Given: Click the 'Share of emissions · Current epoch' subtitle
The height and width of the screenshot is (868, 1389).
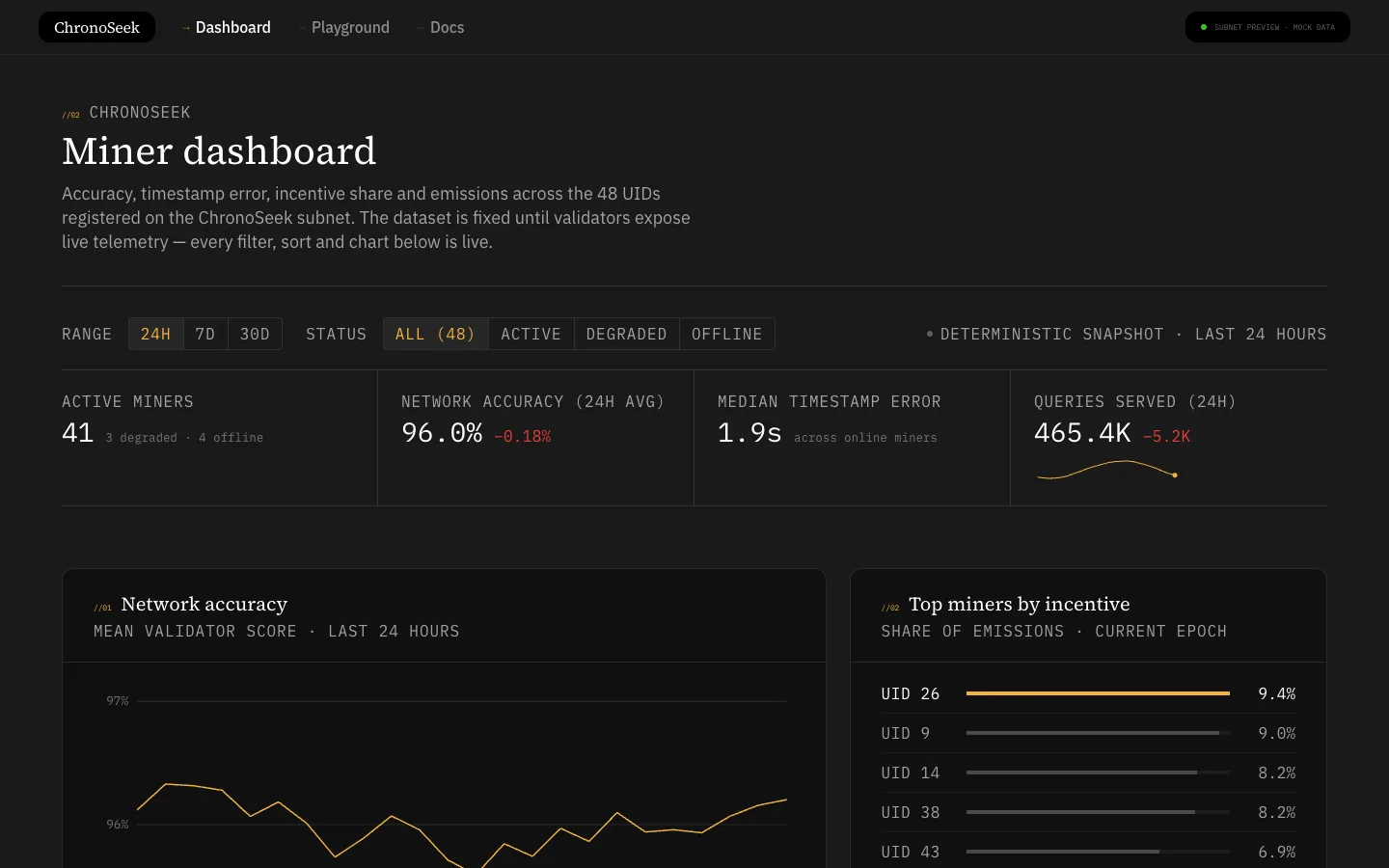Looking at the screenshot, I should point(1054,632).
